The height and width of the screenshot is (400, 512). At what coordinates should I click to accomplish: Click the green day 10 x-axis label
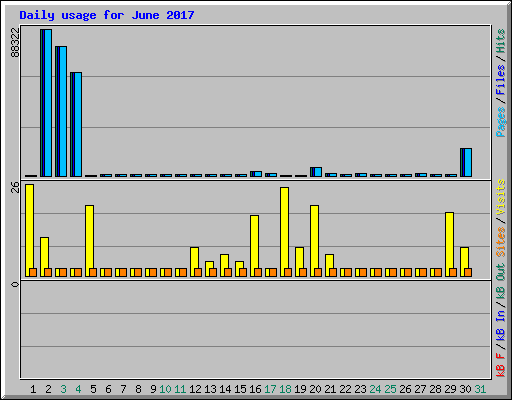[x=165, y=389]
